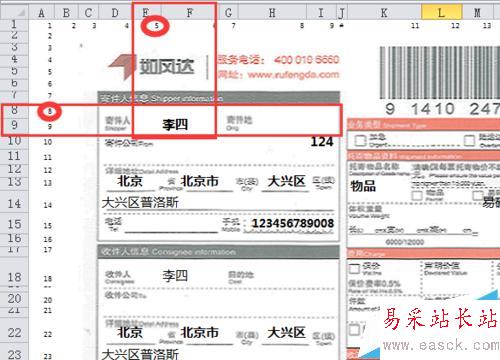The image size is (500, 360).
Task: Click the column A cell containing 22
Action: pos(48,334)
